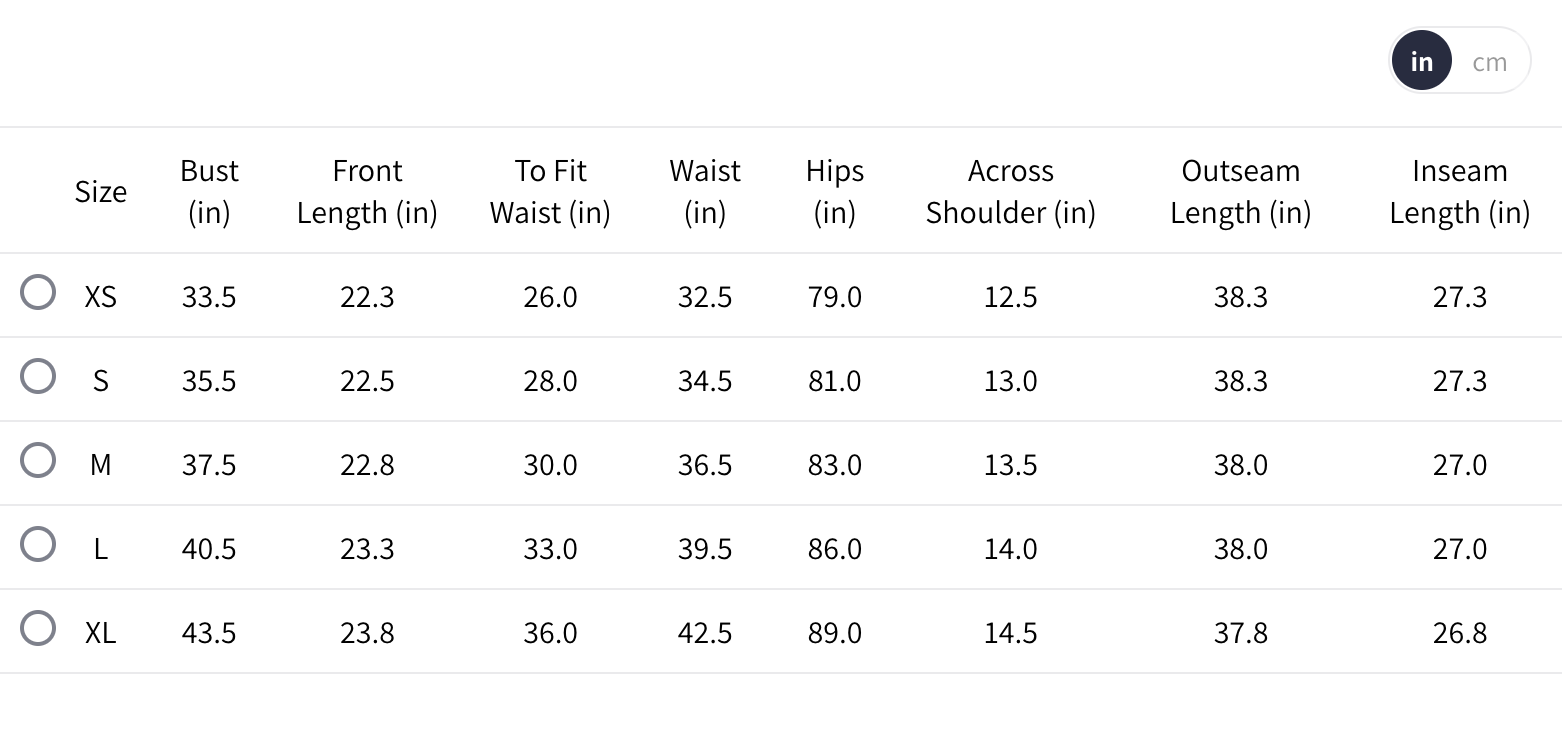Click the Hips (in) column header

(x=835, y=191)
